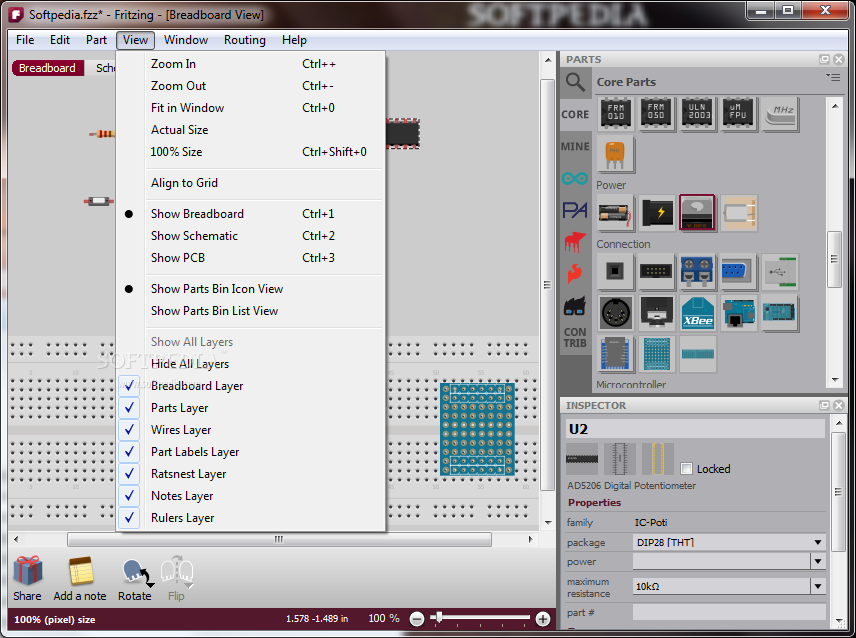Open the CONTRIB parts bin tab
This screenshot has width=856, height=638.
click(x=575, y=338)
